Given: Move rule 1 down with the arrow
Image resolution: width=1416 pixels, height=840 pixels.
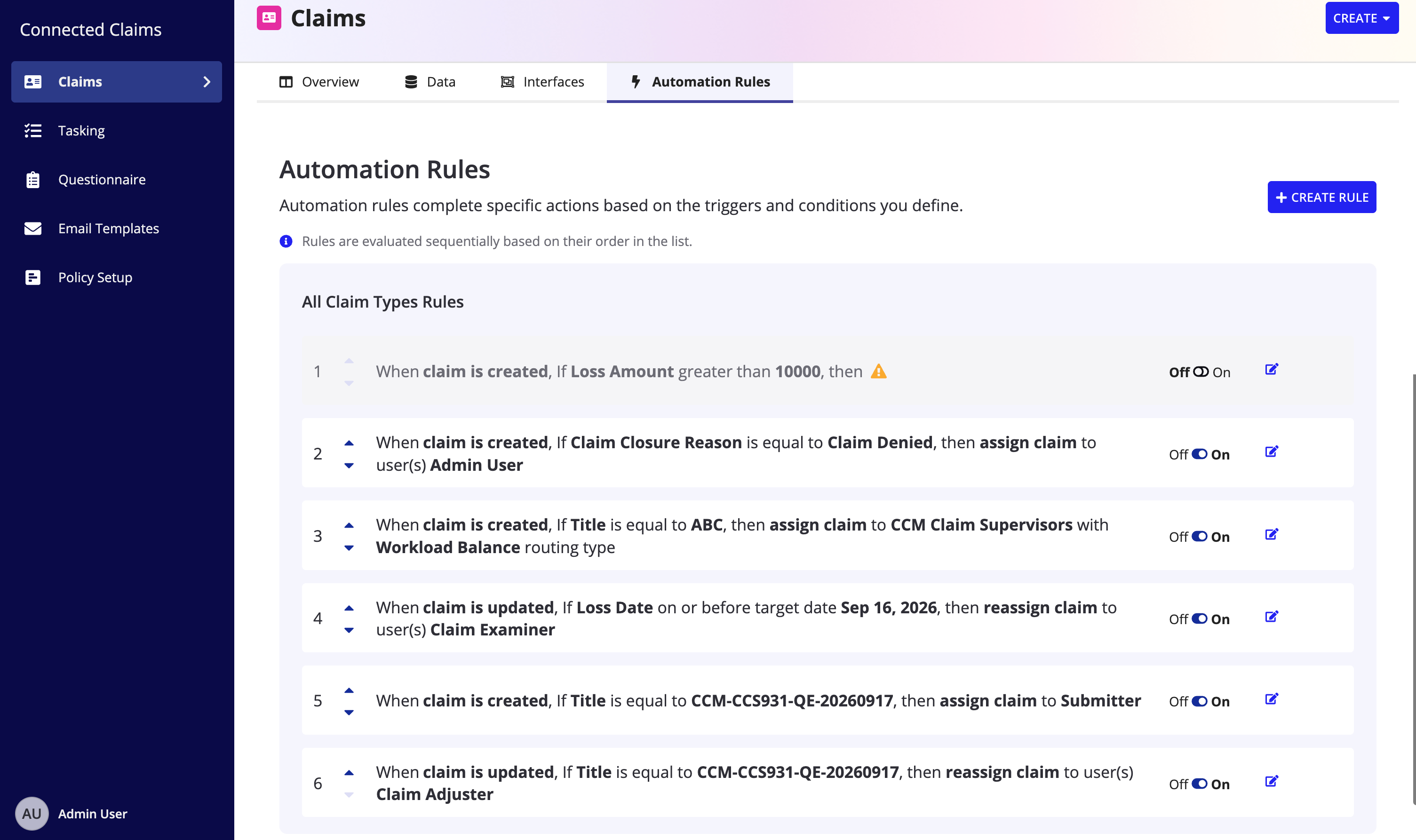Looking at the screenshot, I should [x=349, y=383].
